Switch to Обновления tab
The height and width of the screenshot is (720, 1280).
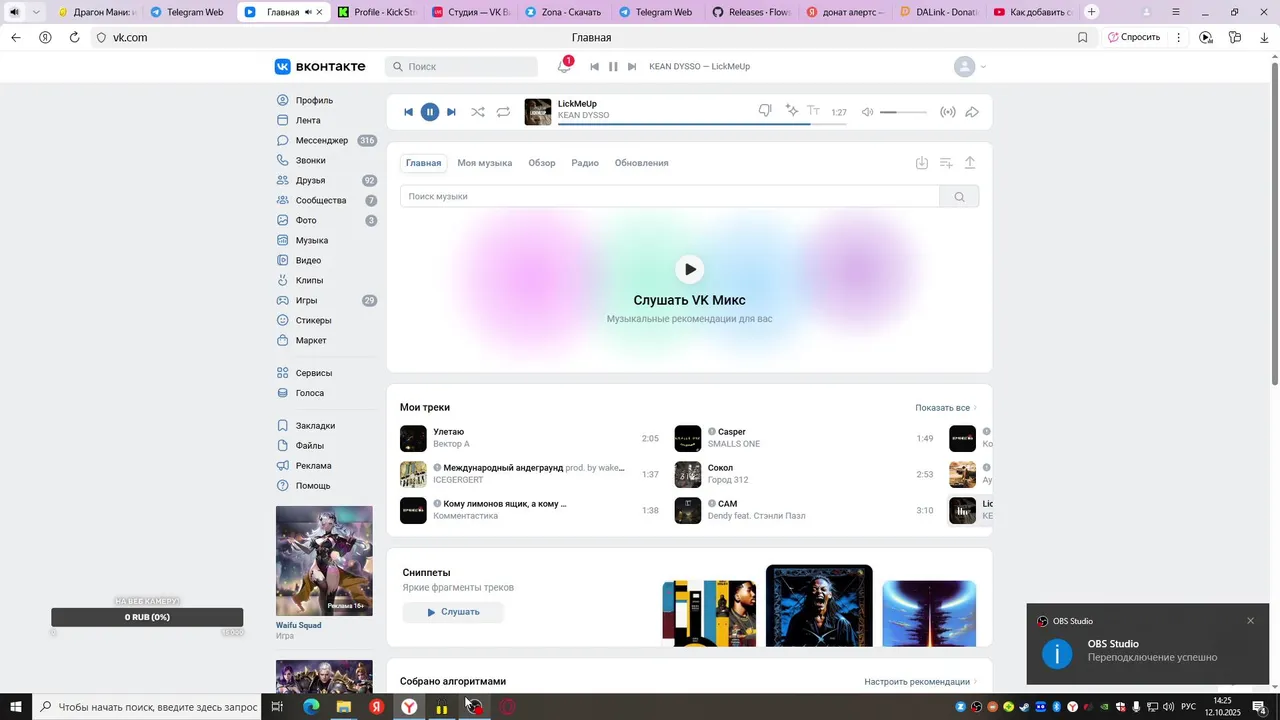point(642,163)
